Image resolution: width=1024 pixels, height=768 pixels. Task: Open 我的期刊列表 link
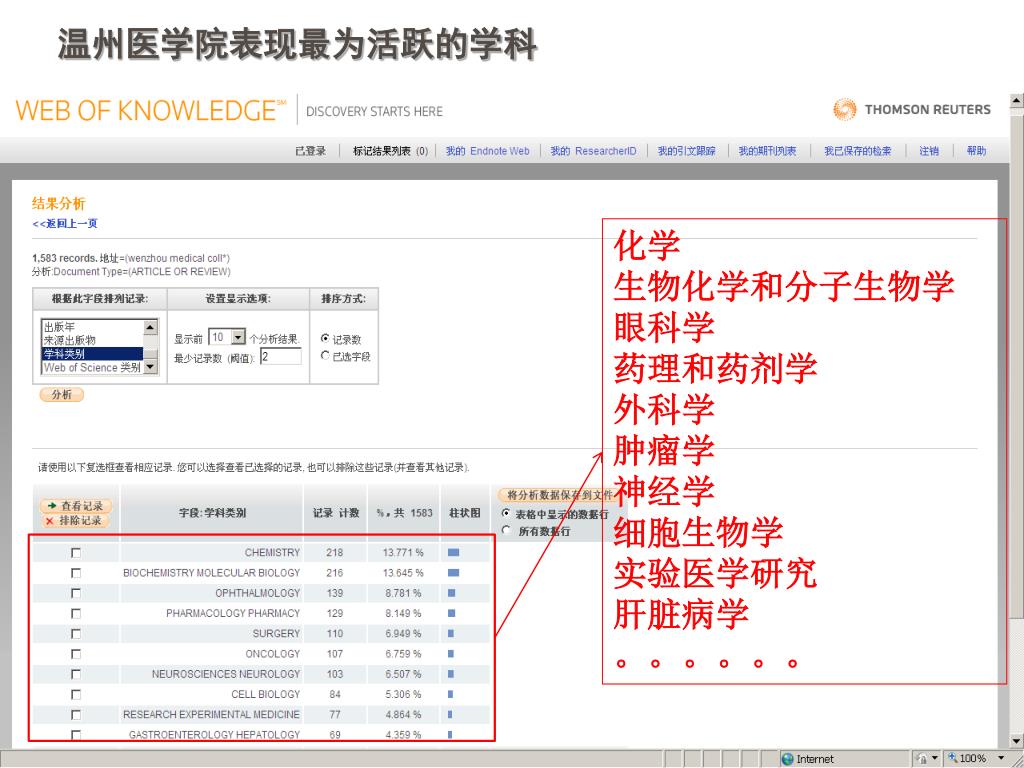click(x=767, y=151)
